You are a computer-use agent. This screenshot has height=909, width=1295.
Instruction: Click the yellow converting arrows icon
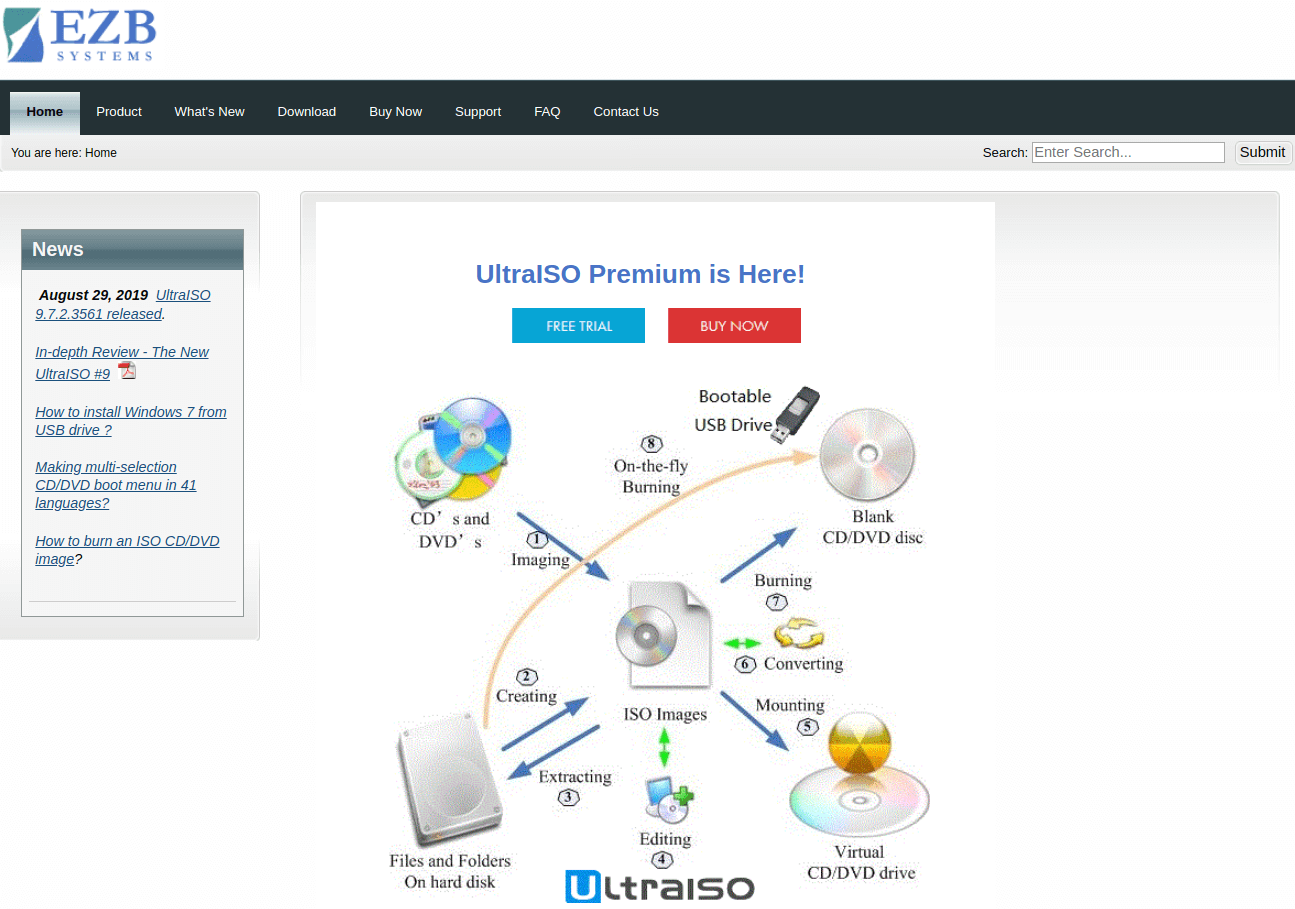click(799, 635)
